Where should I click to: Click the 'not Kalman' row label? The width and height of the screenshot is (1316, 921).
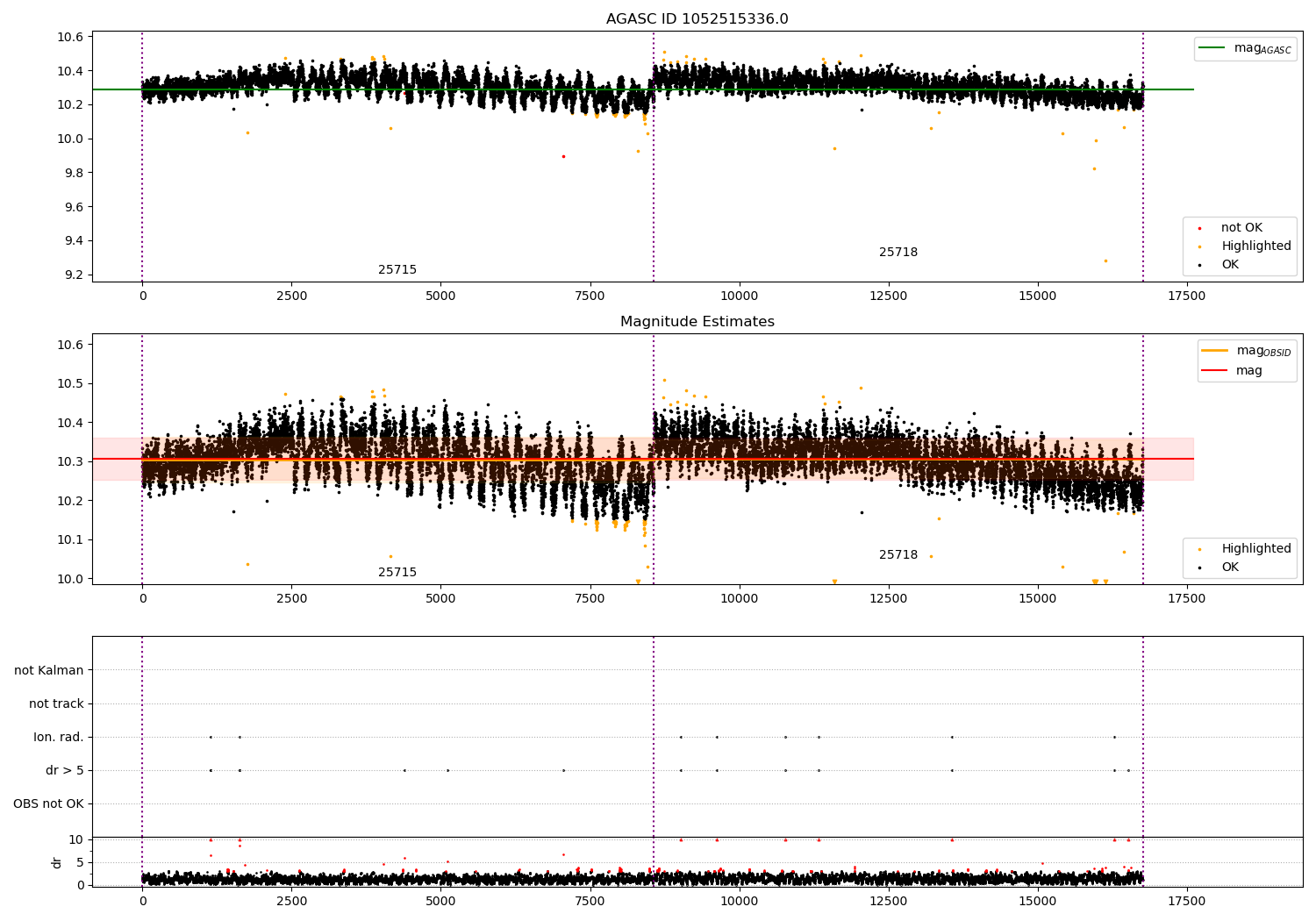click(49, 671)
